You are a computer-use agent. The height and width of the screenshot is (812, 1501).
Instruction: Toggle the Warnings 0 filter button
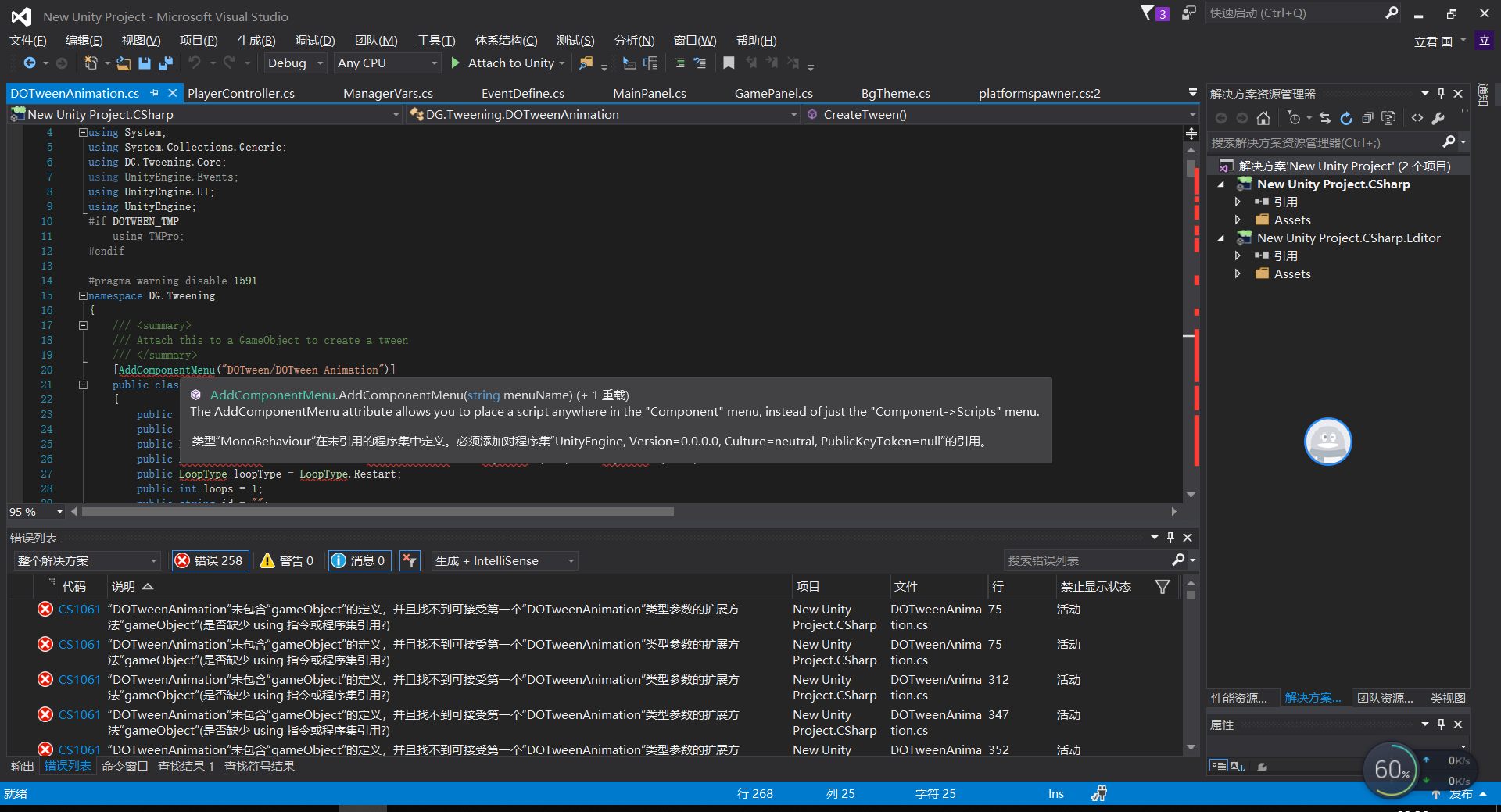(x=287, y=560)
